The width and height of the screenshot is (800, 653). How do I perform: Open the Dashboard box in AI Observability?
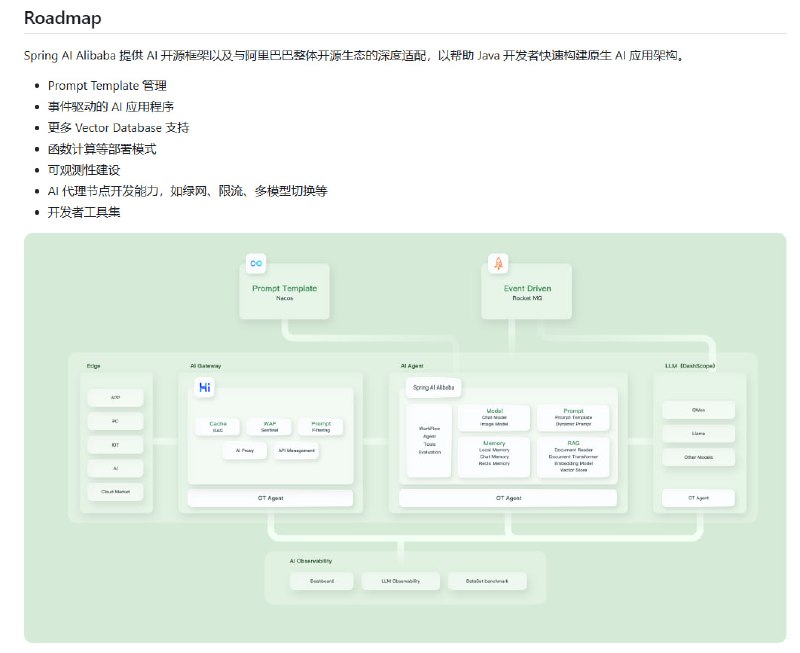323,580
